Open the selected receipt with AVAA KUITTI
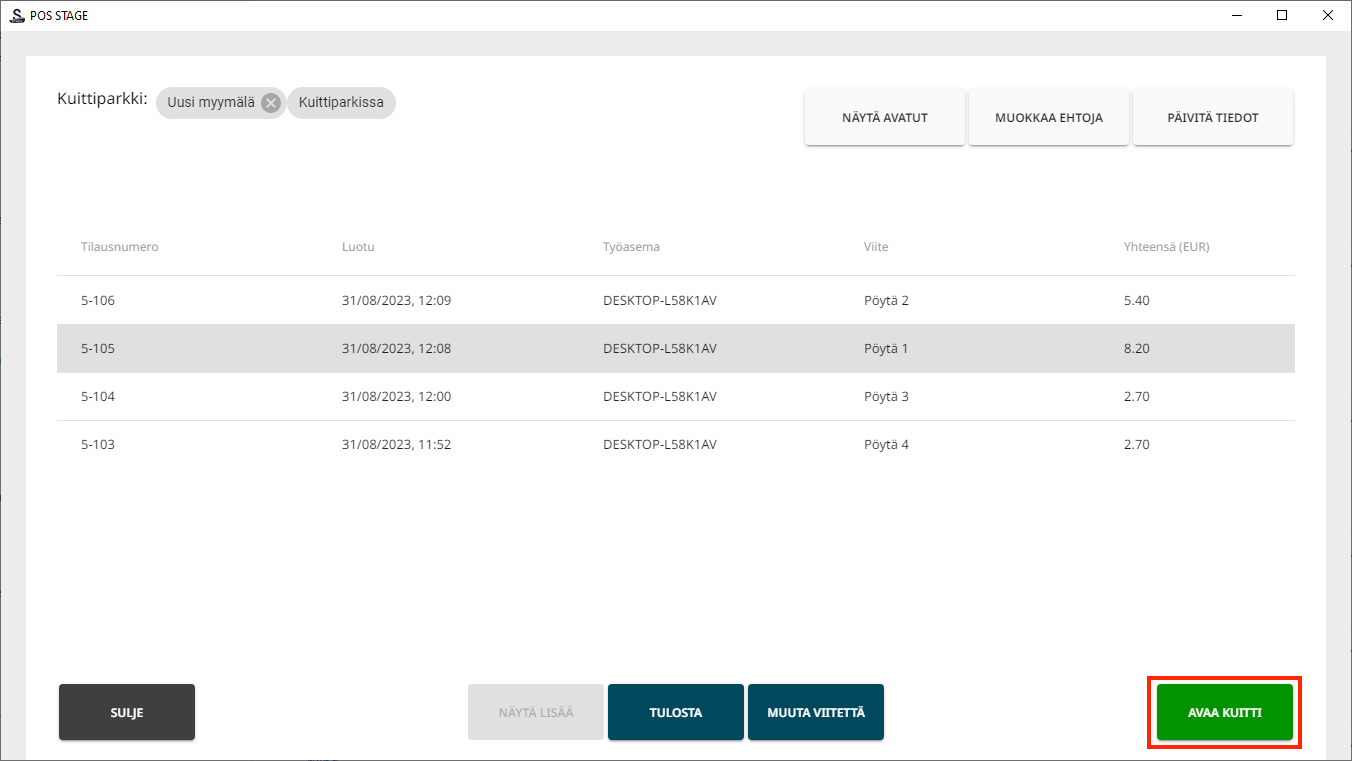The width and height of the screenshot is (1352, 761). pos(1224,713)
